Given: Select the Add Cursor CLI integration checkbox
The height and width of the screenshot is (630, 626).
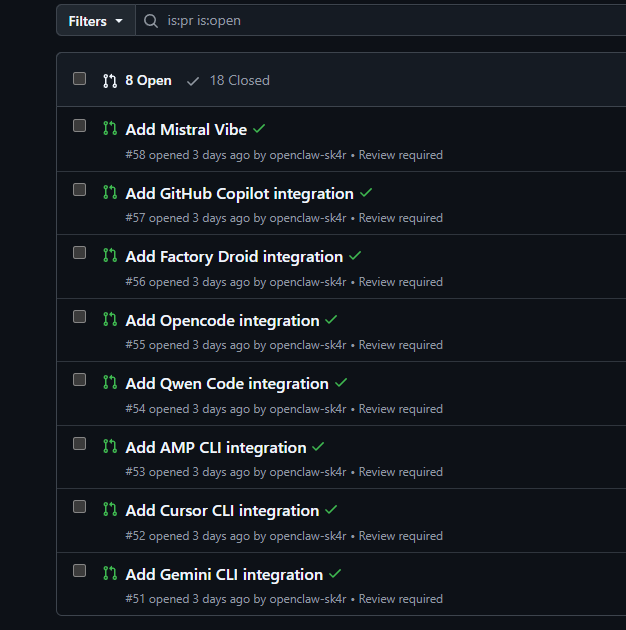Looking at the screenshot, I should [x=80, y=507].
